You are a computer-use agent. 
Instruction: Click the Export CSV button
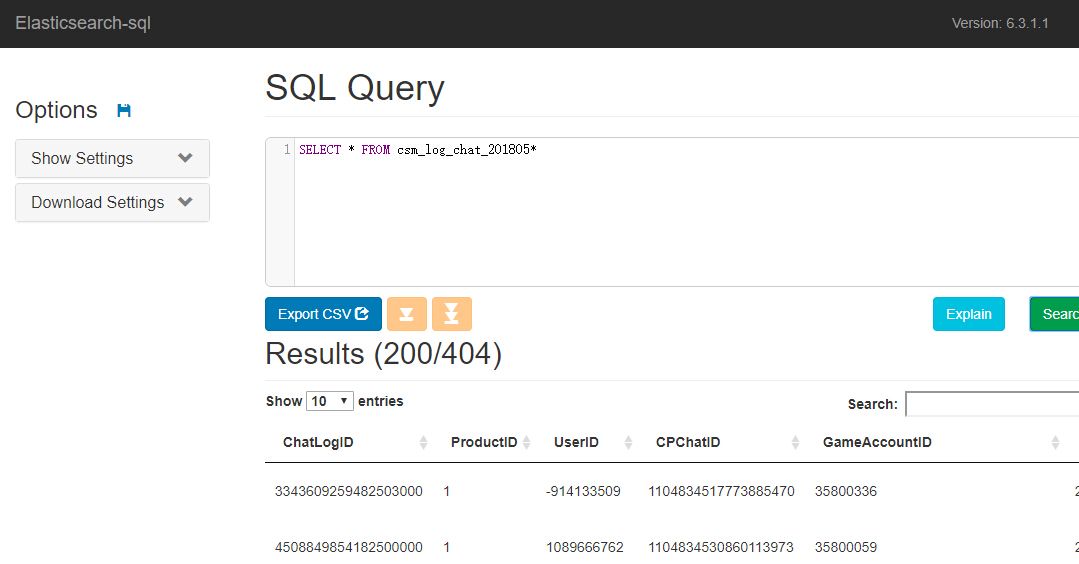pyautogui.click(x=323, y=314)
